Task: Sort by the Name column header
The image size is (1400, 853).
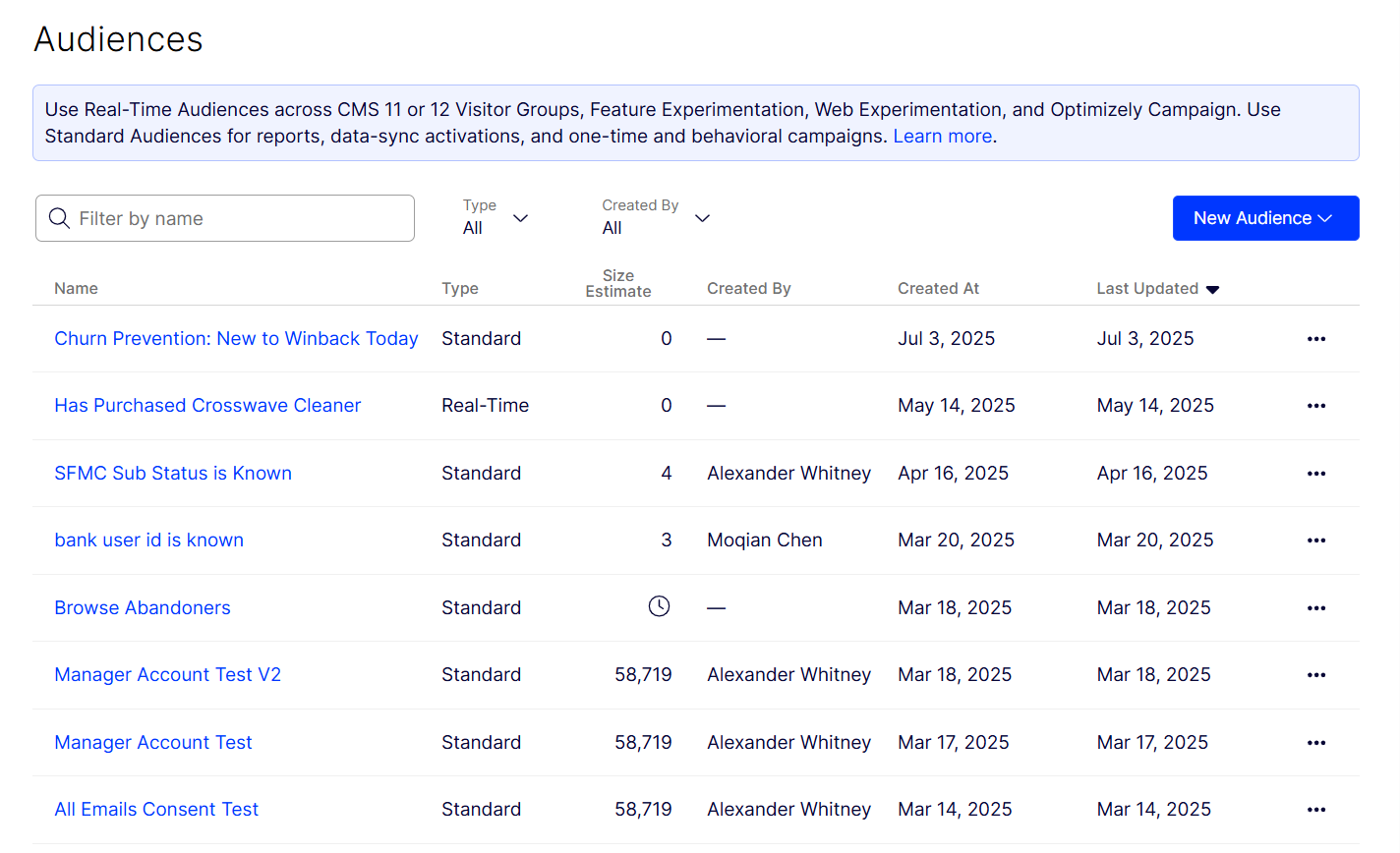Action: tap(76, 289)
